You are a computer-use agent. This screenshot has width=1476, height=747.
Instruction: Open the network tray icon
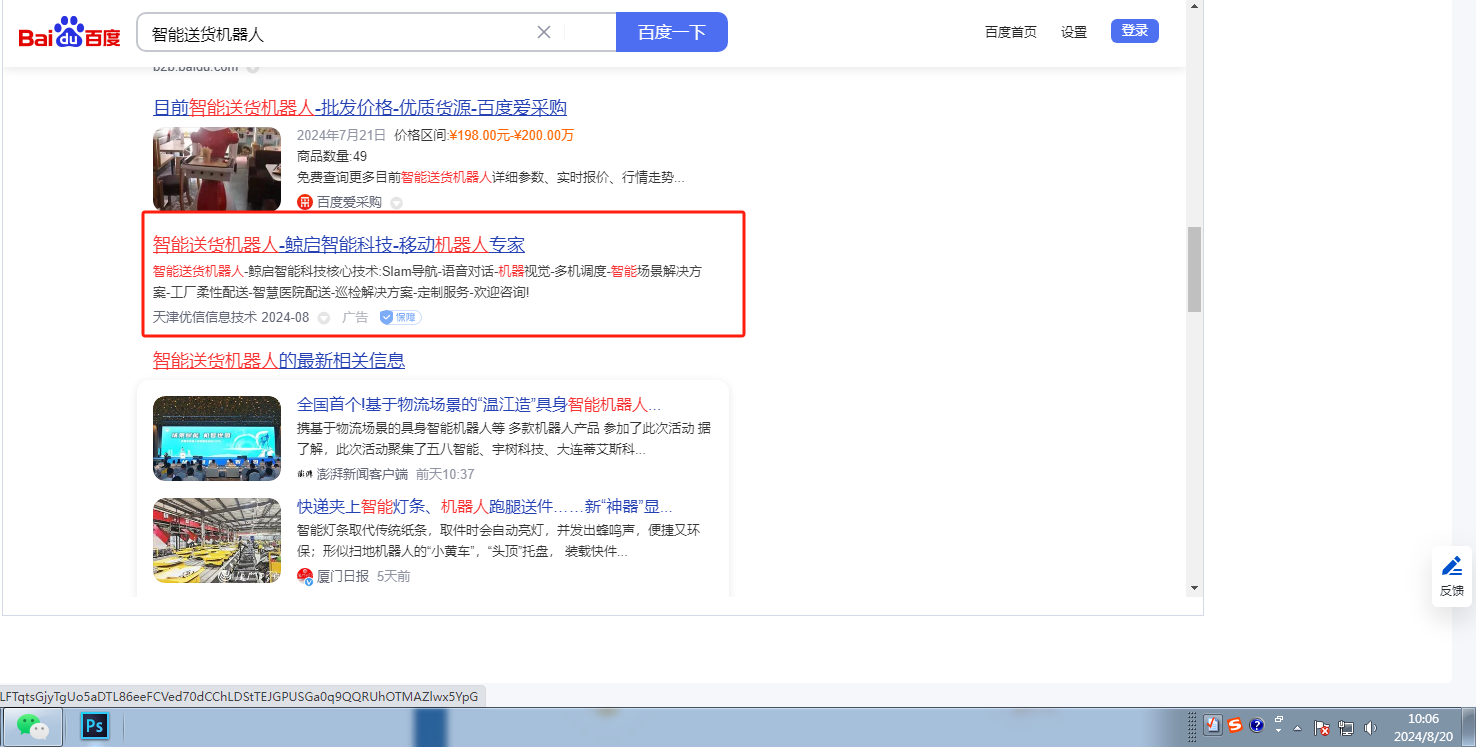point(1346,728)
